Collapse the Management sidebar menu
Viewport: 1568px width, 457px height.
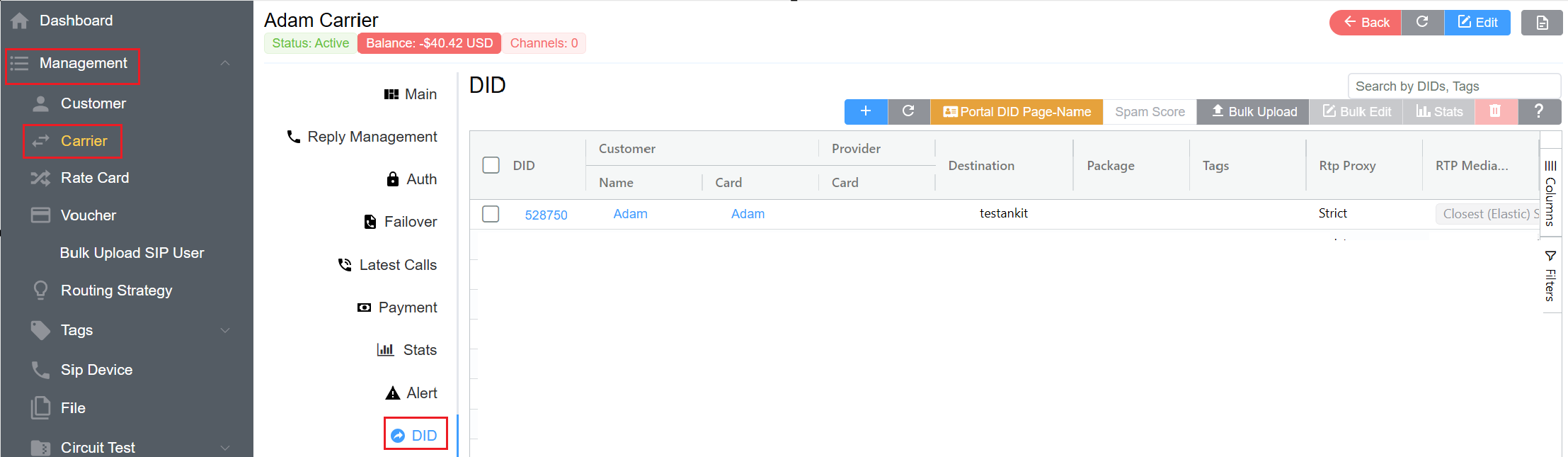click(225, 63)
